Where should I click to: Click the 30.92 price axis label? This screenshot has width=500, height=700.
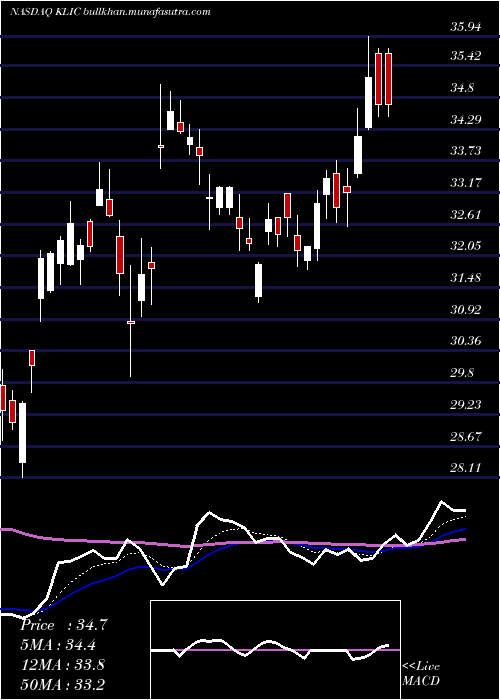[466, 309]
